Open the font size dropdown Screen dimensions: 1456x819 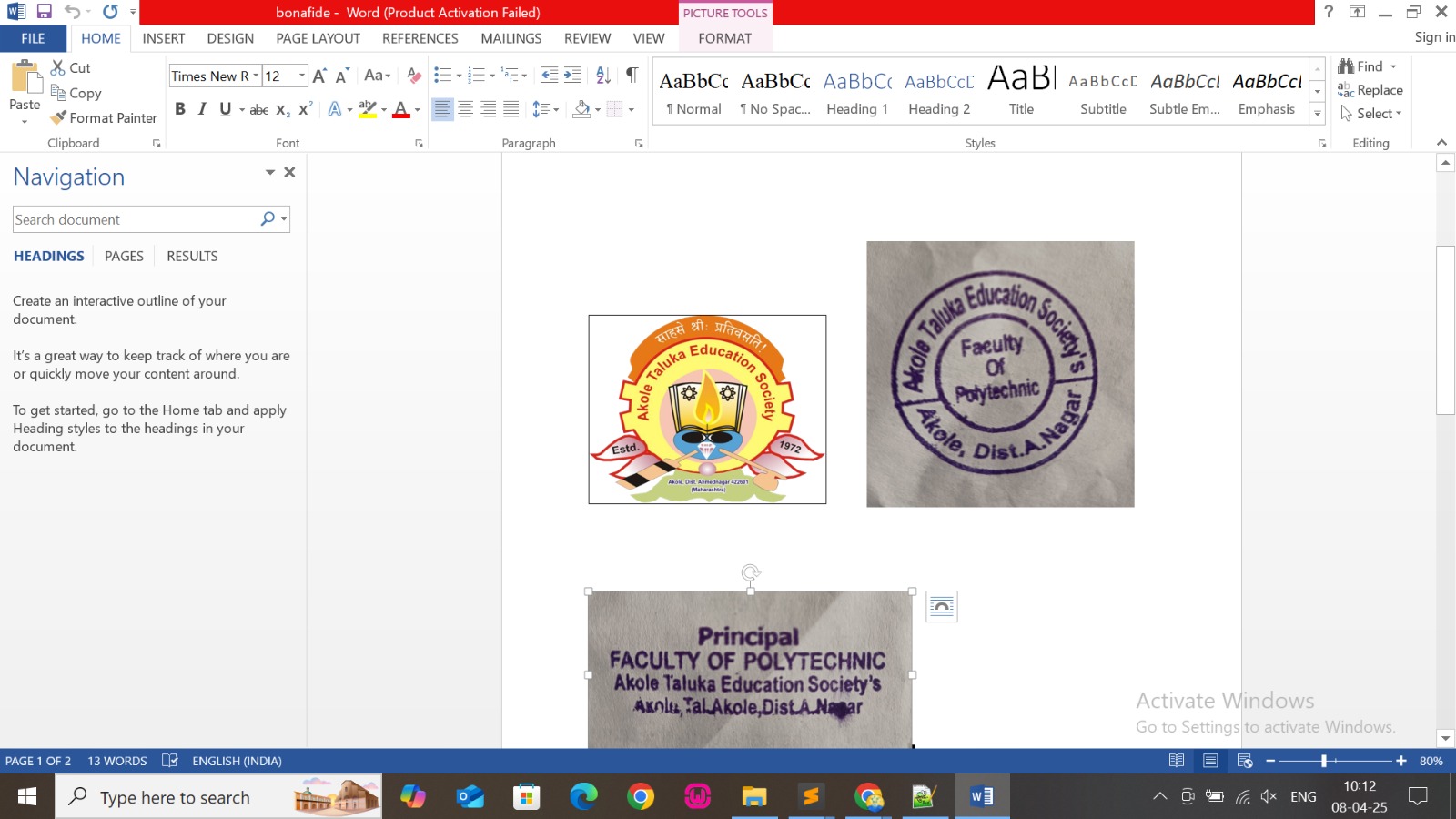pyautogui.click(x=300, y=76)
